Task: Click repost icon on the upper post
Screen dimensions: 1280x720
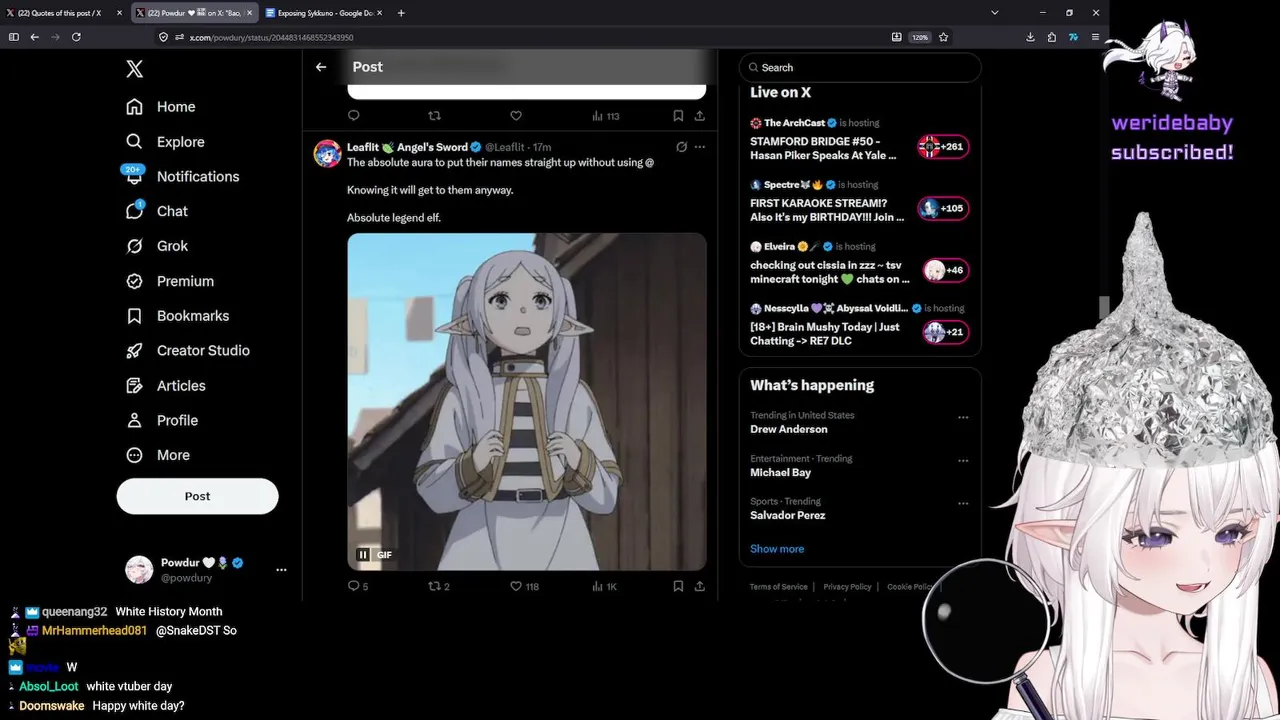Action: (x=434, y=116)
